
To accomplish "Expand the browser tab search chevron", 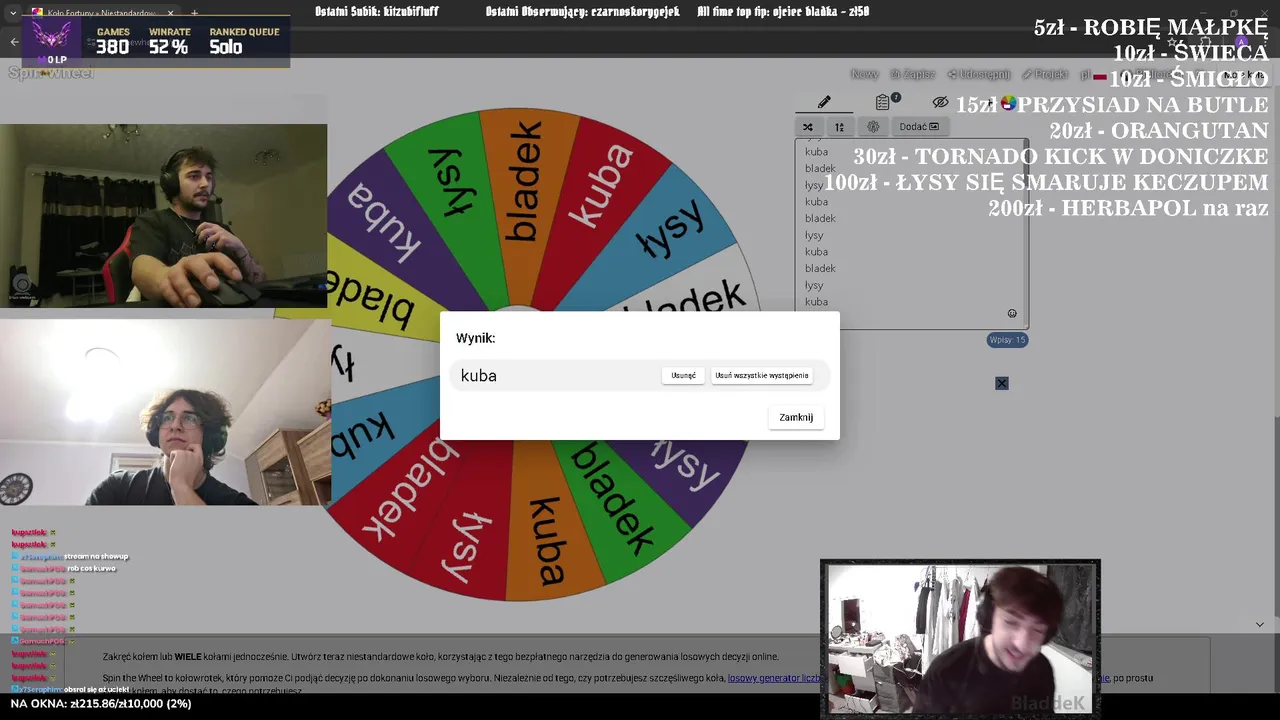I will [x=14, y=13].
